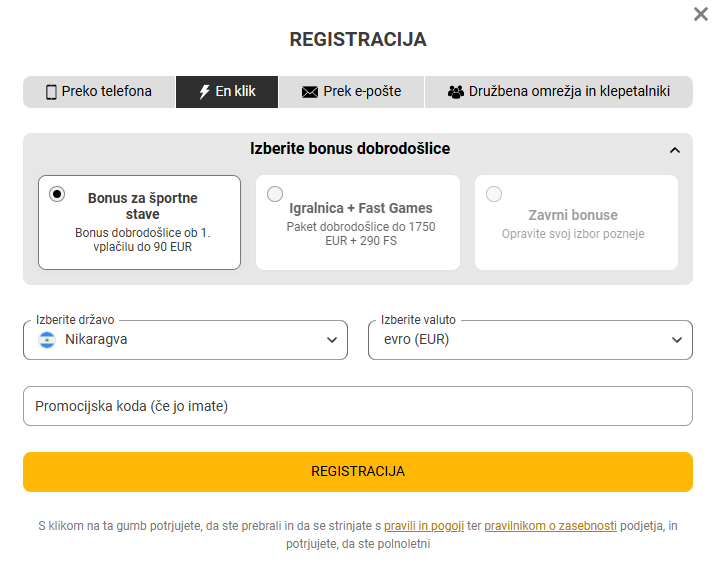Viewport: 716px width, 585px height.
Task: Click the envelope icon in Prek e-pošte
Action: [x=310, y=92]
